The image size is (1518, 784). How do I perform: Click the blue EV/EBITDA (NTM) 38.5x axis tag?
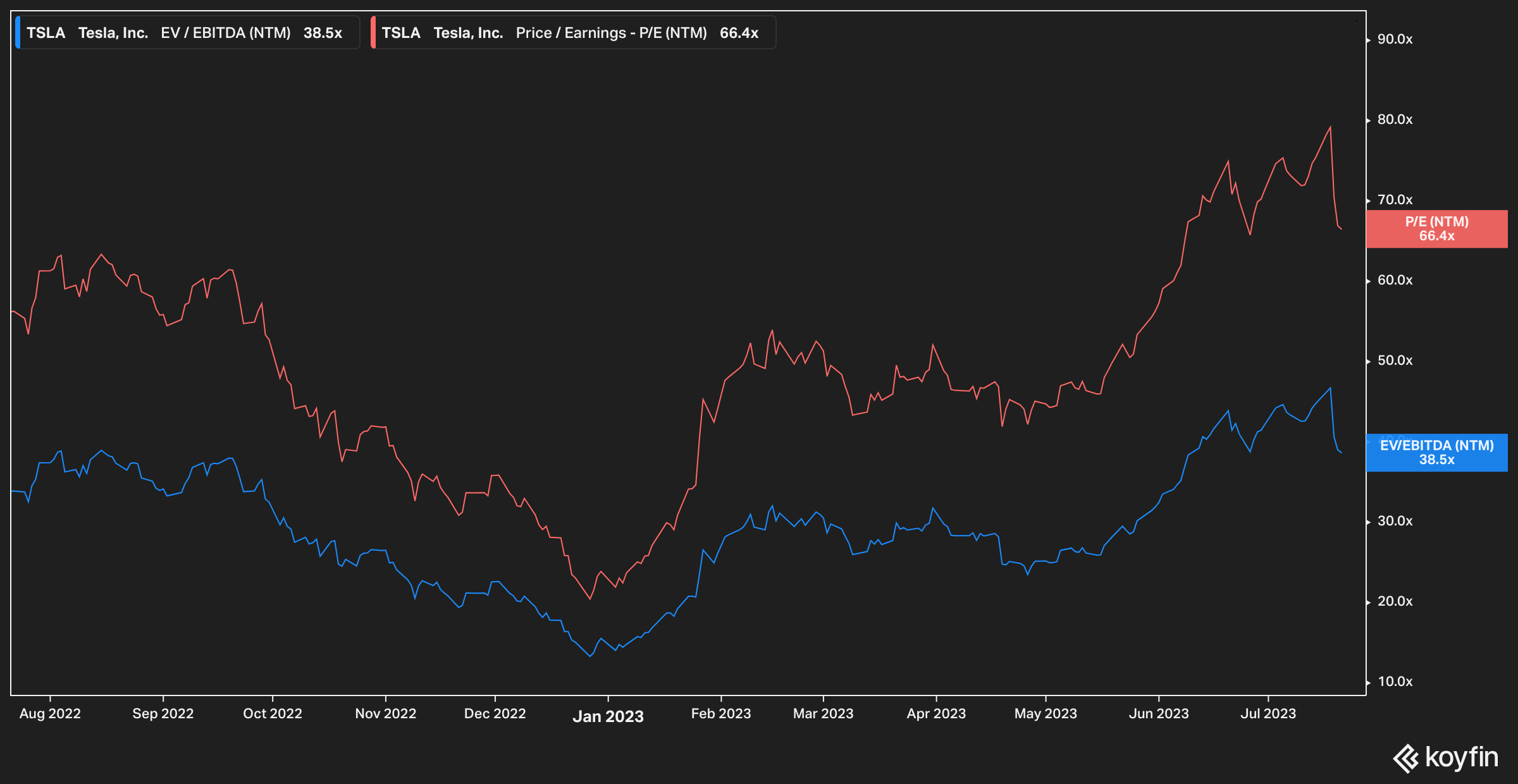coord(1436,453)
